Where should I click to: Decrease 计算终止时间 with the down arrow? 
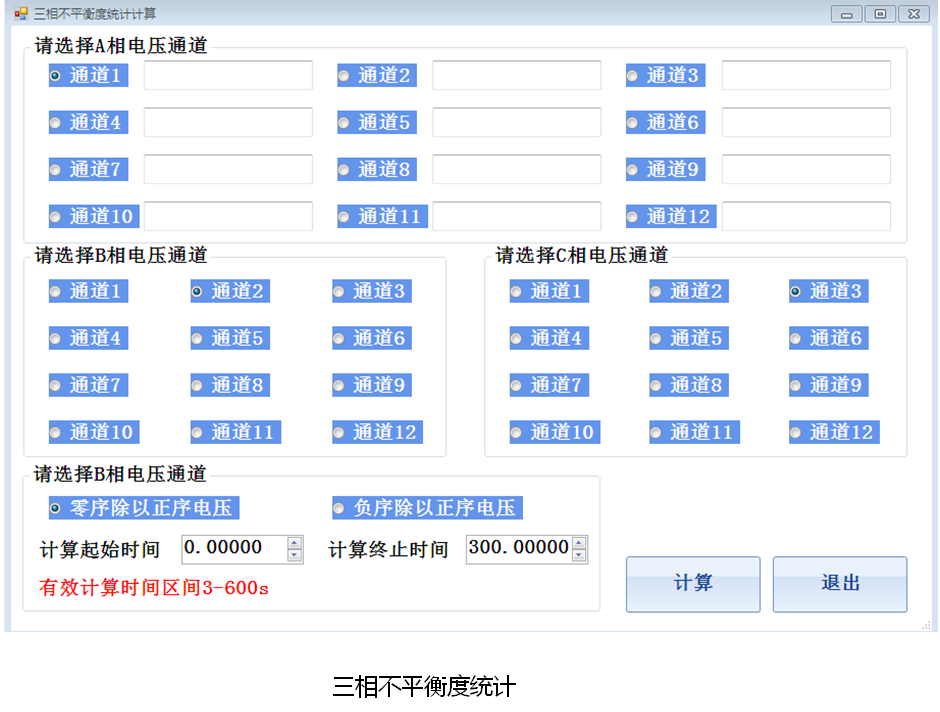[x=580, y=555]
